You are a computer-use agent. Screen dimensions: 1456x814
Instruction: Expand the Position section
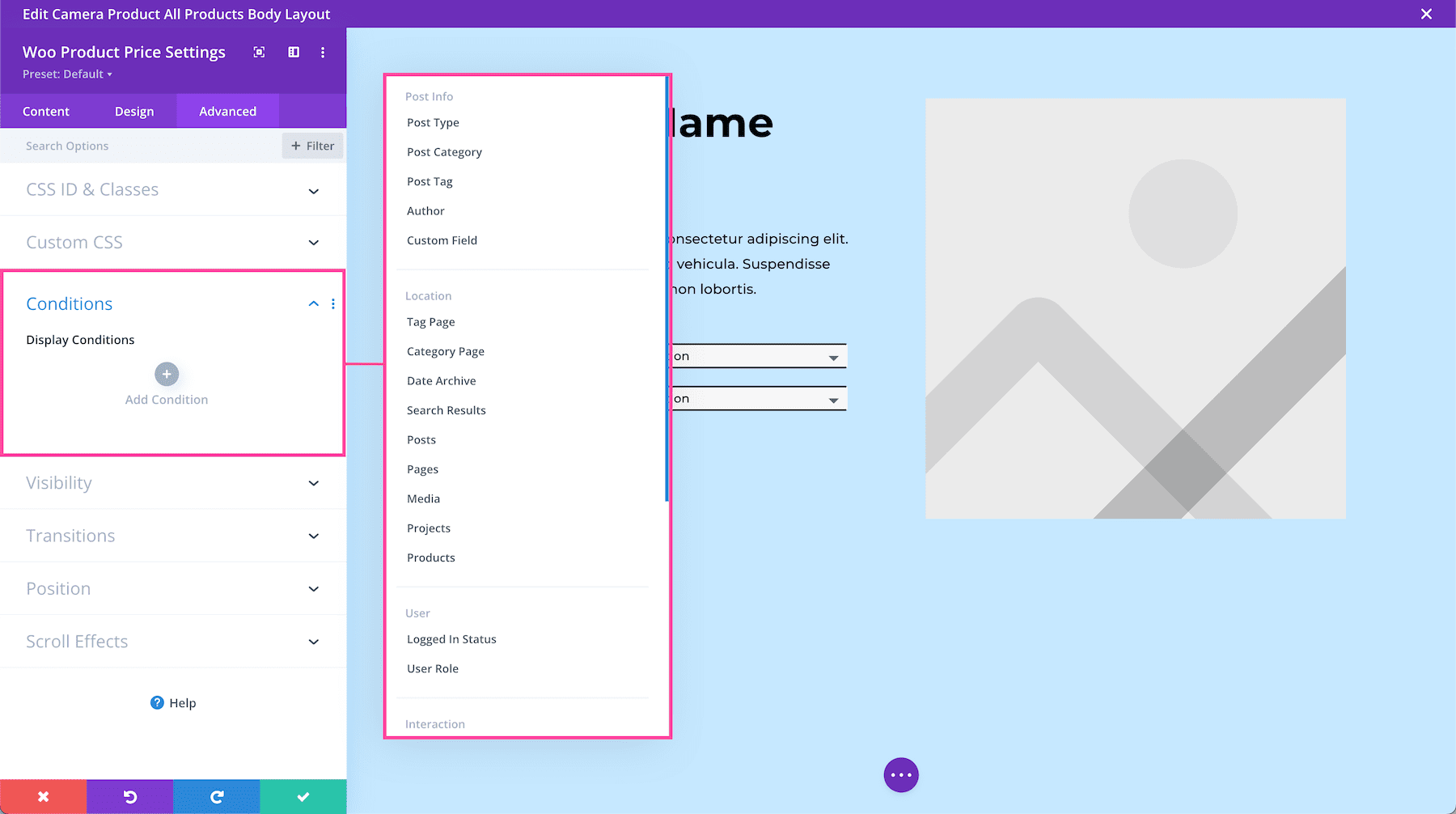(173, 589)
